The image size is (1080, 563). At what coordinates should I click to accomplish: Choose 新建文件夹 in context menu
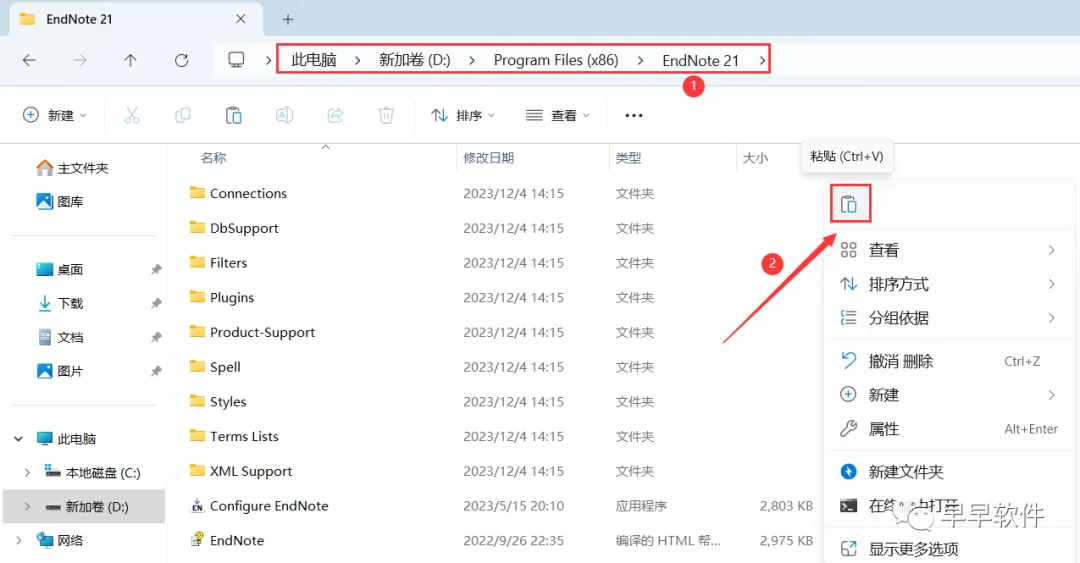pyautogui.click(x=948, y=472)
